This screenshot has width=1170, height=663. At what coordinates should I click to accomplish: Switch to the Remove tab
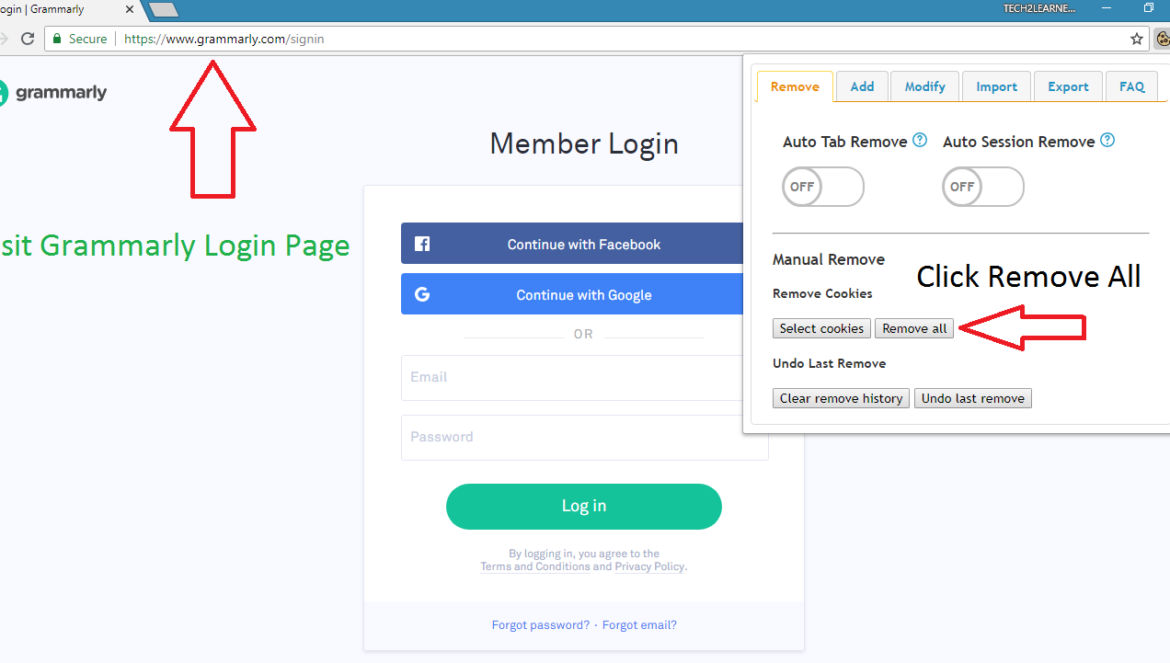pos(795,87)
